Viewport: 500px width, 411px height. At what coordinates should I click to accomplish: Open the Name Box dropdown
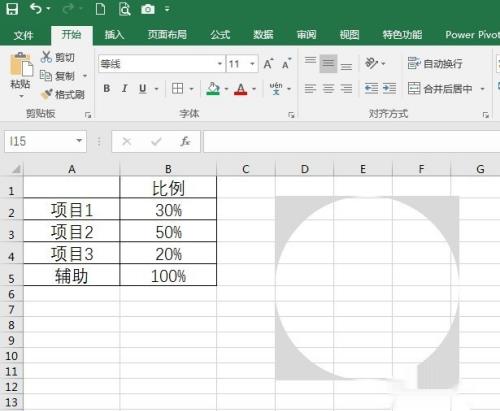(79, 141)
